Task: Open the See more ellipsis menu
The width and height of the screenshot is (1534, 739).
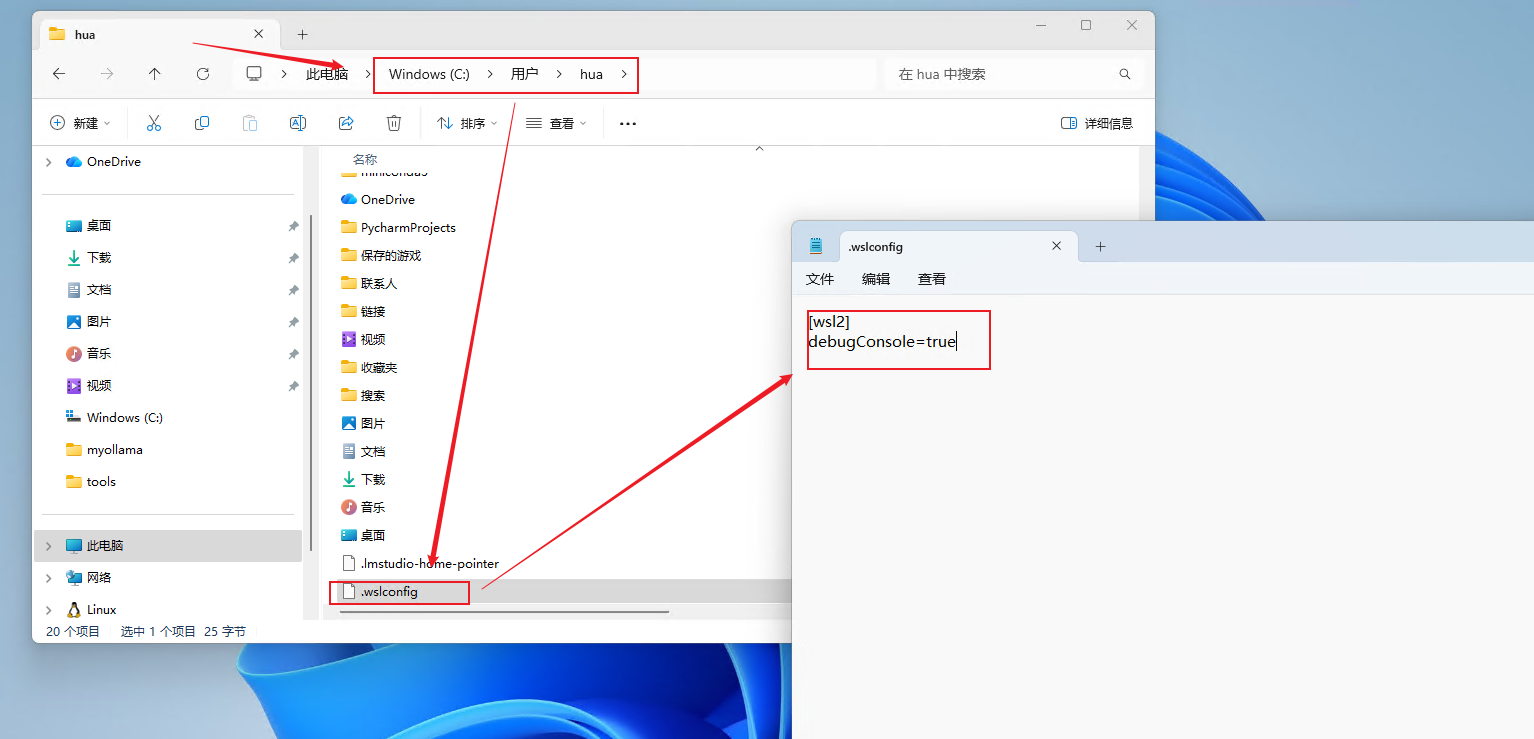Action: tap(628, 123)
